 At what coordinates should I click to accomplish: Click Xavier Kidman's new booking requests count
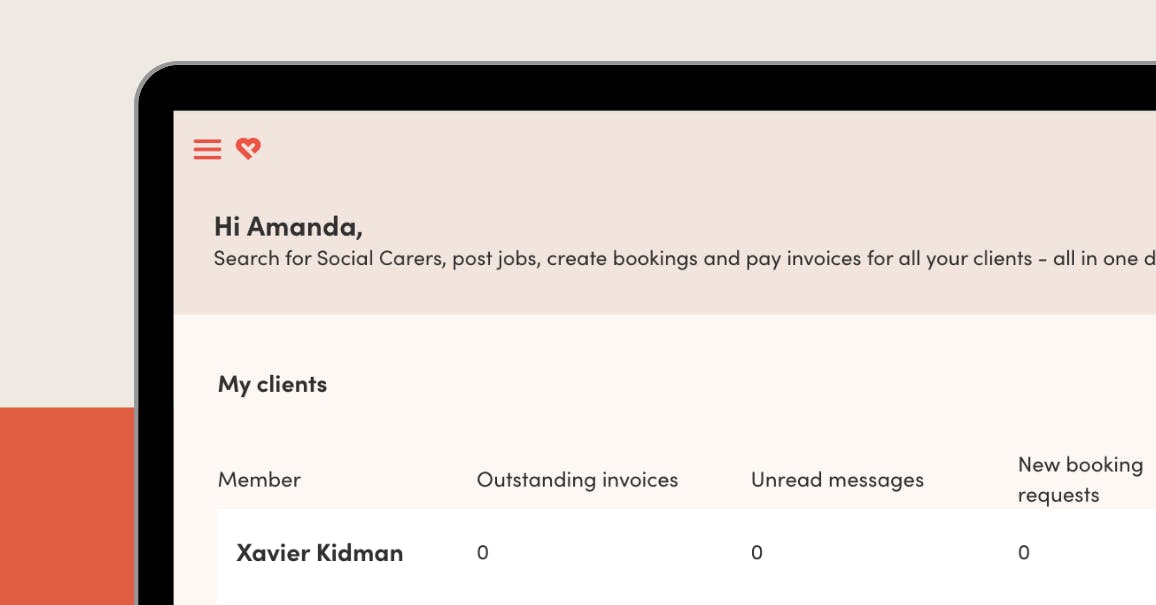pos(1023,552)
